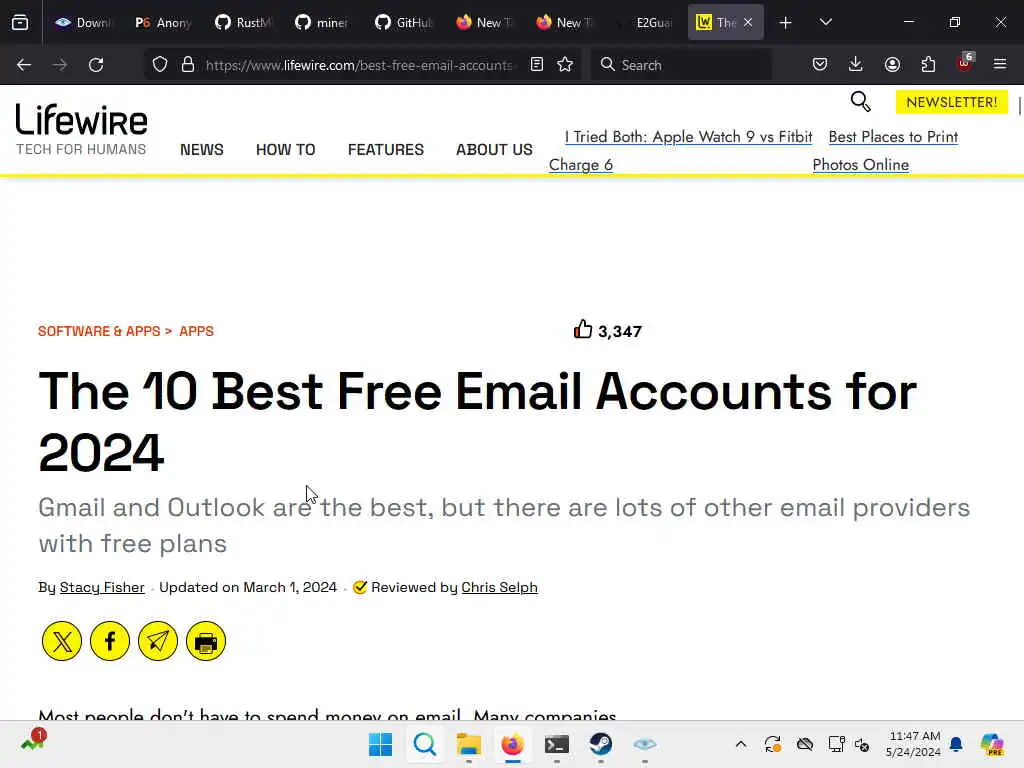The height and width of the screenshot is (768, 1024).
Task: Show hidden system tray icons chevron
Action: pyautogui.click(x=741, y=744)
